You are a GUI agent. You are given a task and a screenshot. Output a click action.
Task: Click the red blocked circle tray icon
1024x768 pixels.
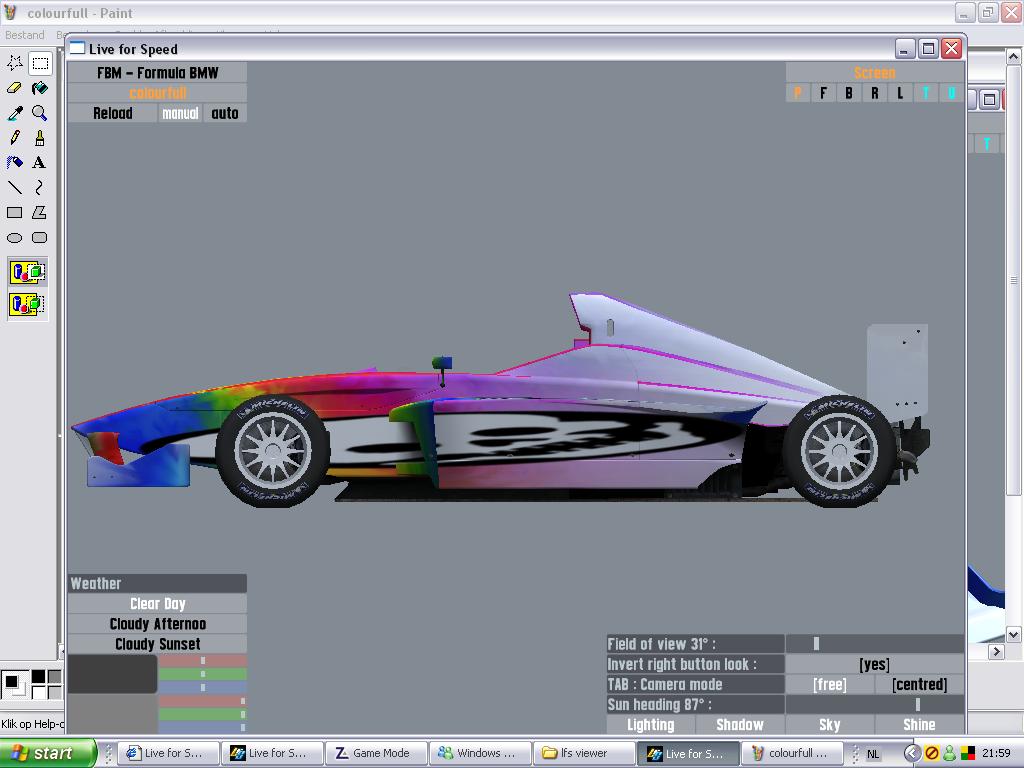931,753
